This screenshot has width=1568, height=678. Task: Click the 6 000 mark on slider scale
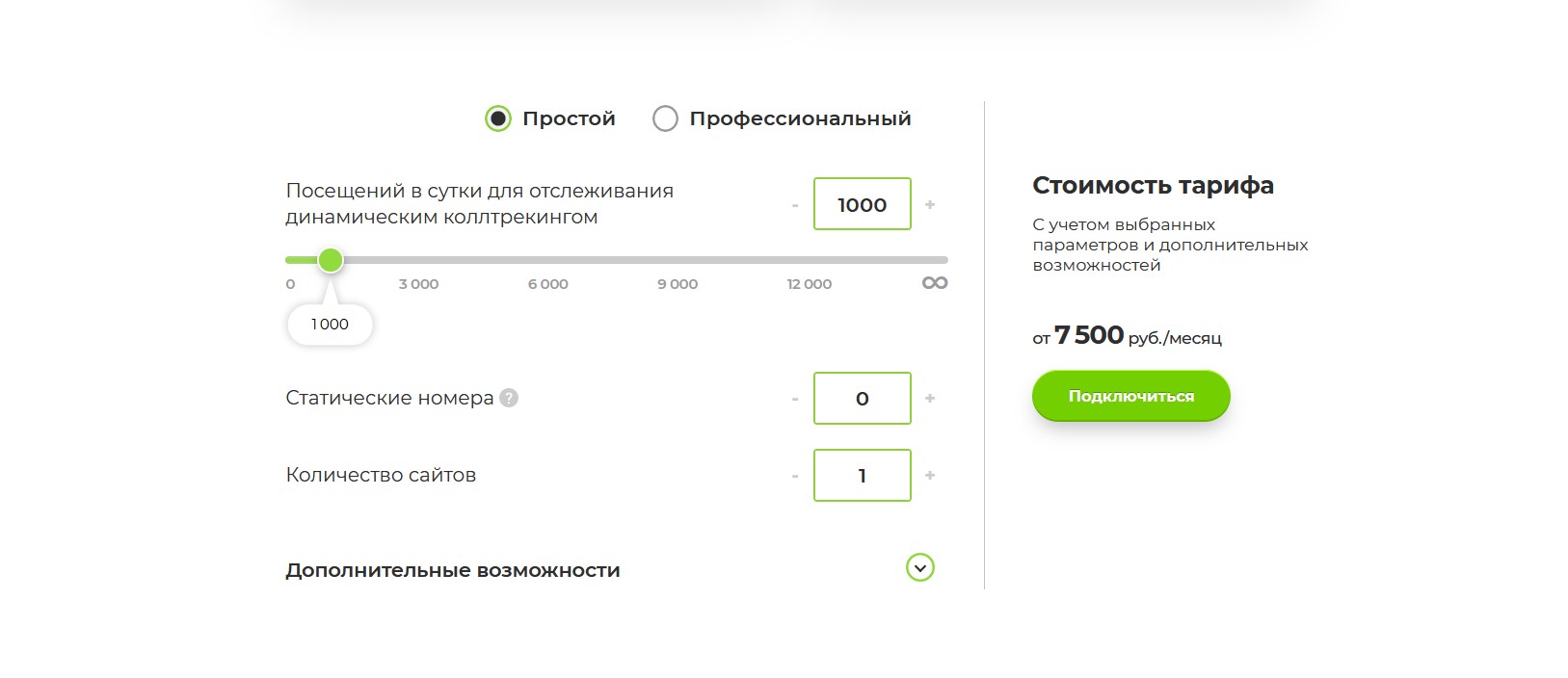coord(547,284)
